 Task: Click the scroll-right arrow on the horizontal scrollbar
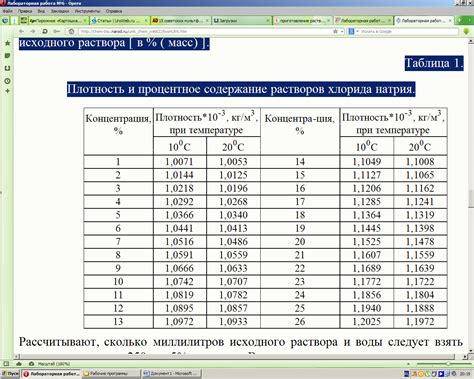pyautogui.click(x=465, y=357)
